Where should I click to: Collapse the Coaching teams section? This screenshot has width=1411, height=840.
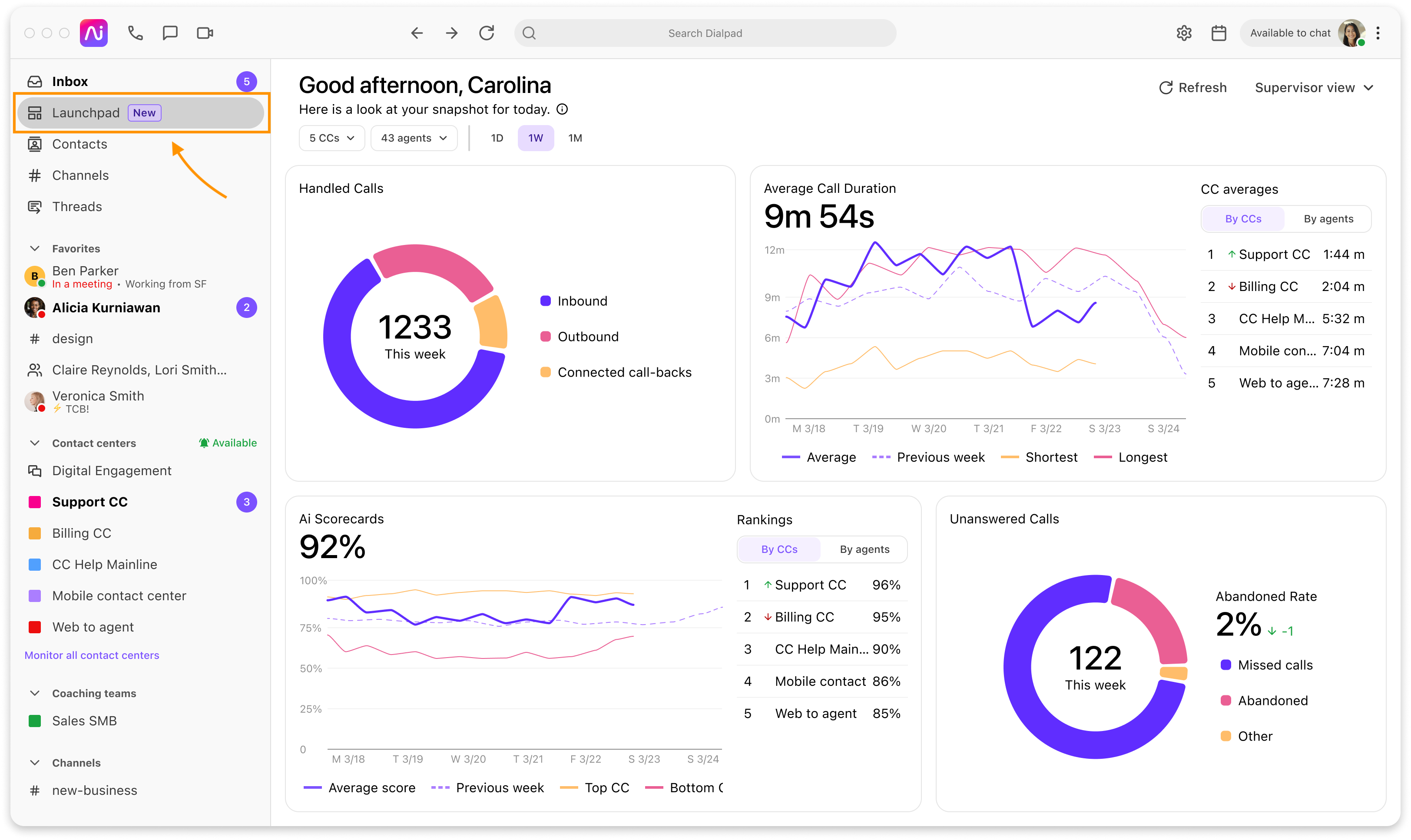(35, 693)
